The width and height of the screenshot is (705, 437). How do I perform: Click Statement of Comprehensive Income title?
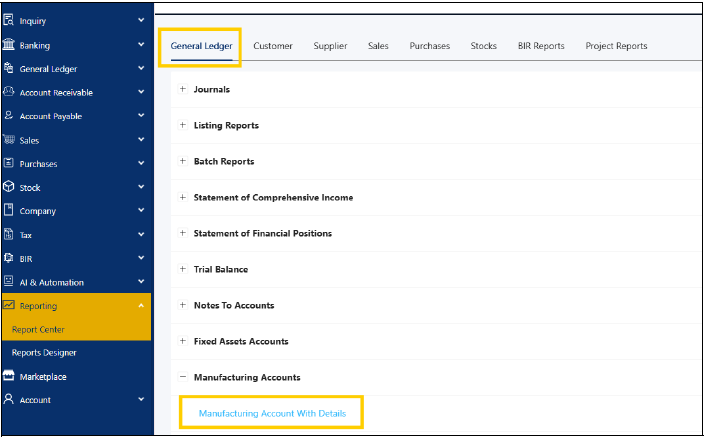(273, 197)
